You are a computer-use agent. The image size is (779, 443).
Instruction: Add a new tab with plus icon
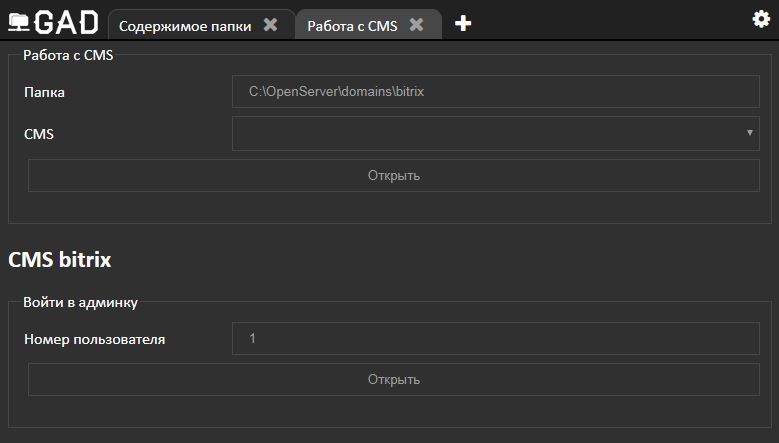click(x=463, y=23)
